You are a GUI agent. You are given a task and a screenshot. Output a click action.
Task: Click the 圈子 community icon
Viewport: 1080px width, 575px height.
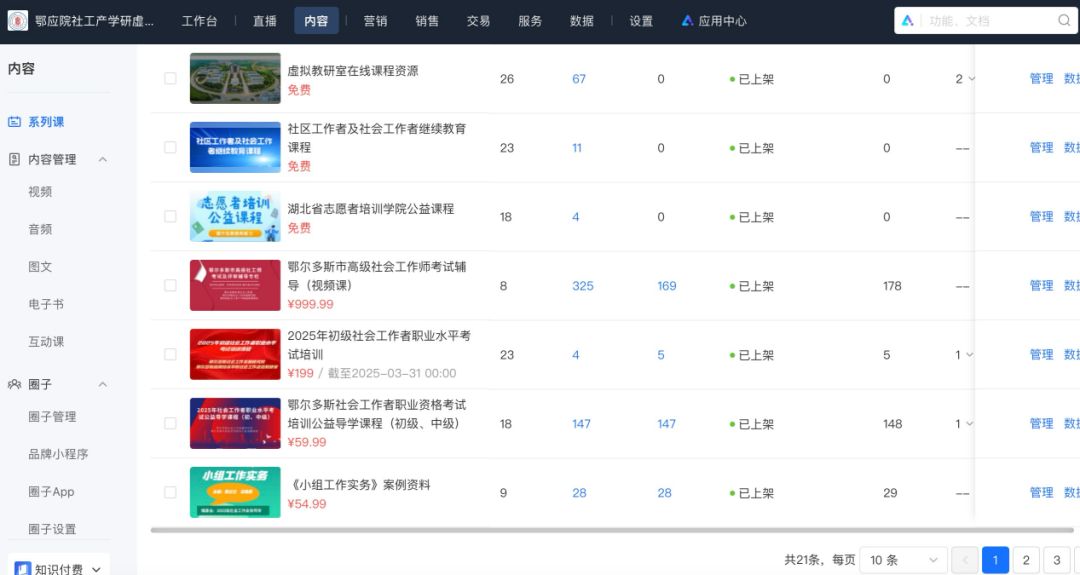click(x=15, y=385)
